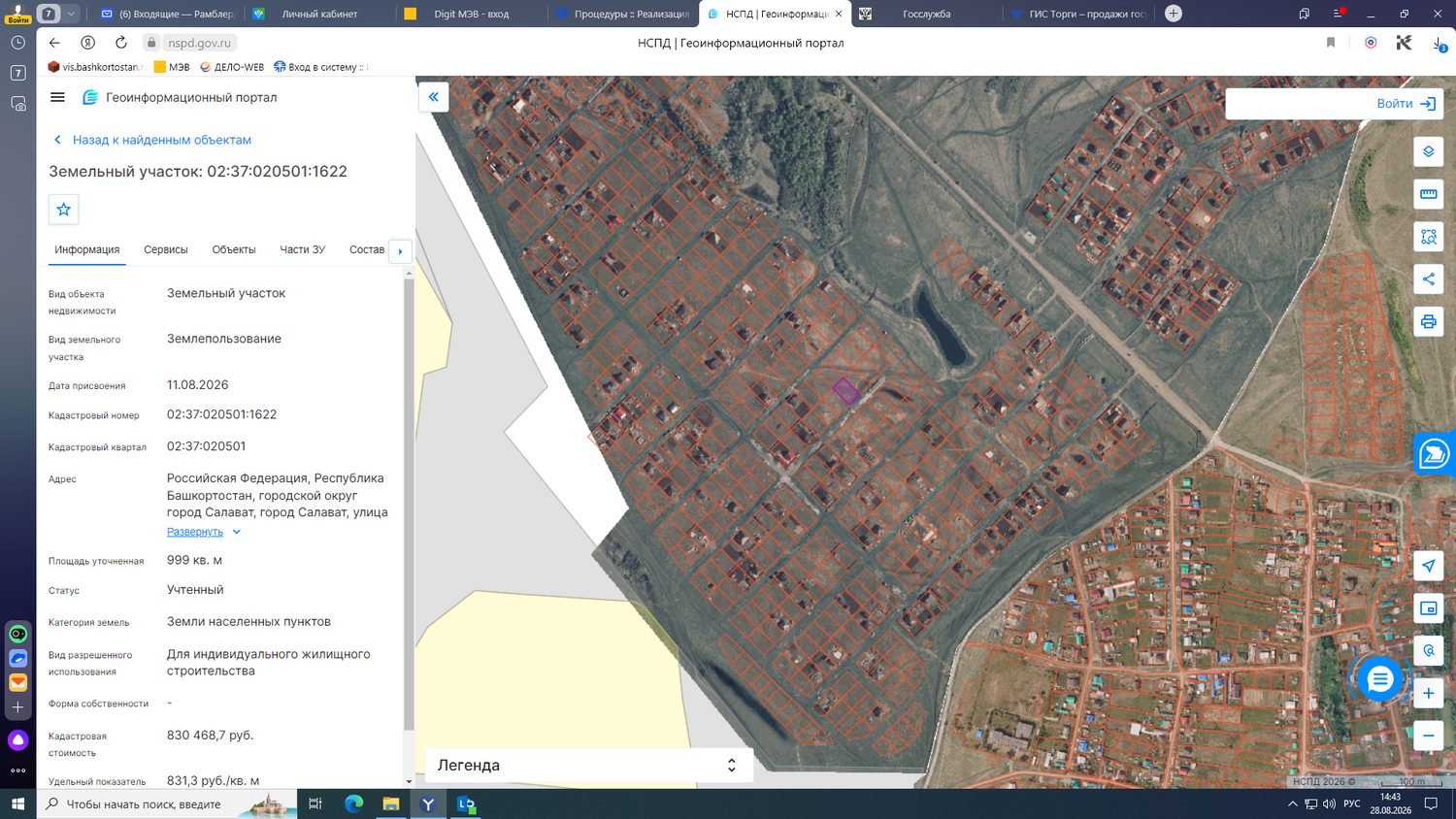This screenshot has width=1456, height=819.
Task: Show hidden system tray icons
Action: click(1292, 804)
